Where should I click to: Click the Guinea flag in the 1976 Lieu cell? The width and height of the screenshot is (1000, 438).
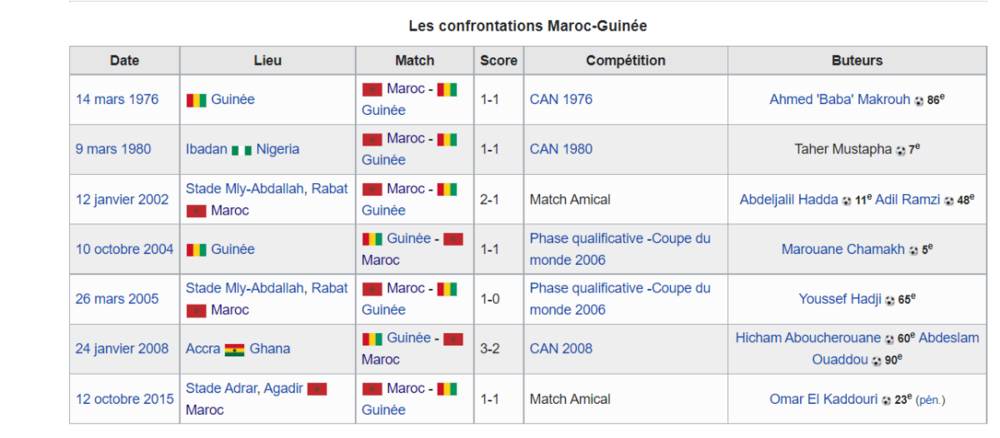pyautogui.click(x=196, y=100)
